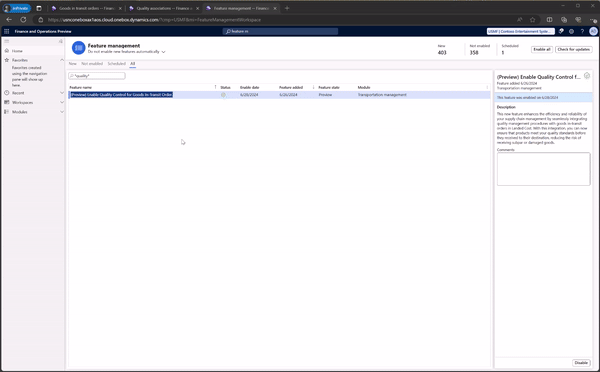Refresh the browser page
Image resolution: width=600 pixels, height=372 pixels.
pos(23,20)
